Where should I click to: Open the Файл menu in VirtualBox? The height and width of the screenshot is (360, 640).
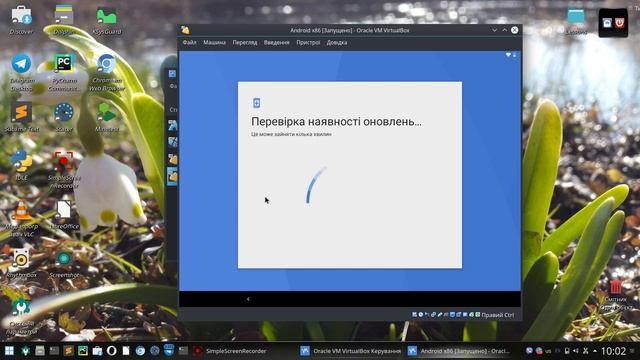tap(189, 42)
